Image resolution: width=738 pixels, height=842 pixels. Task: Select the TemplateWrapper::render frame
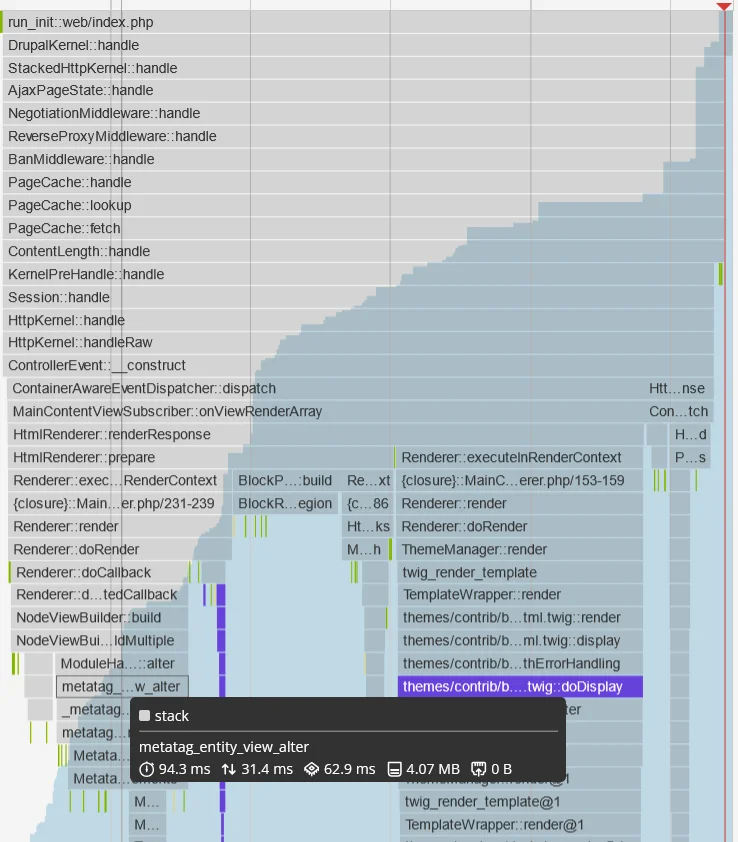click(520, 594)
